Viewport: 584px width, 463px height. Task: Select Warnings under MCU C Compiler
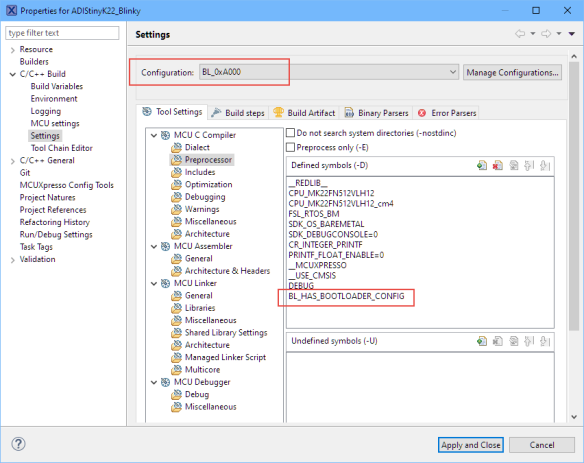pyautogui.click(x=202, y=209)
